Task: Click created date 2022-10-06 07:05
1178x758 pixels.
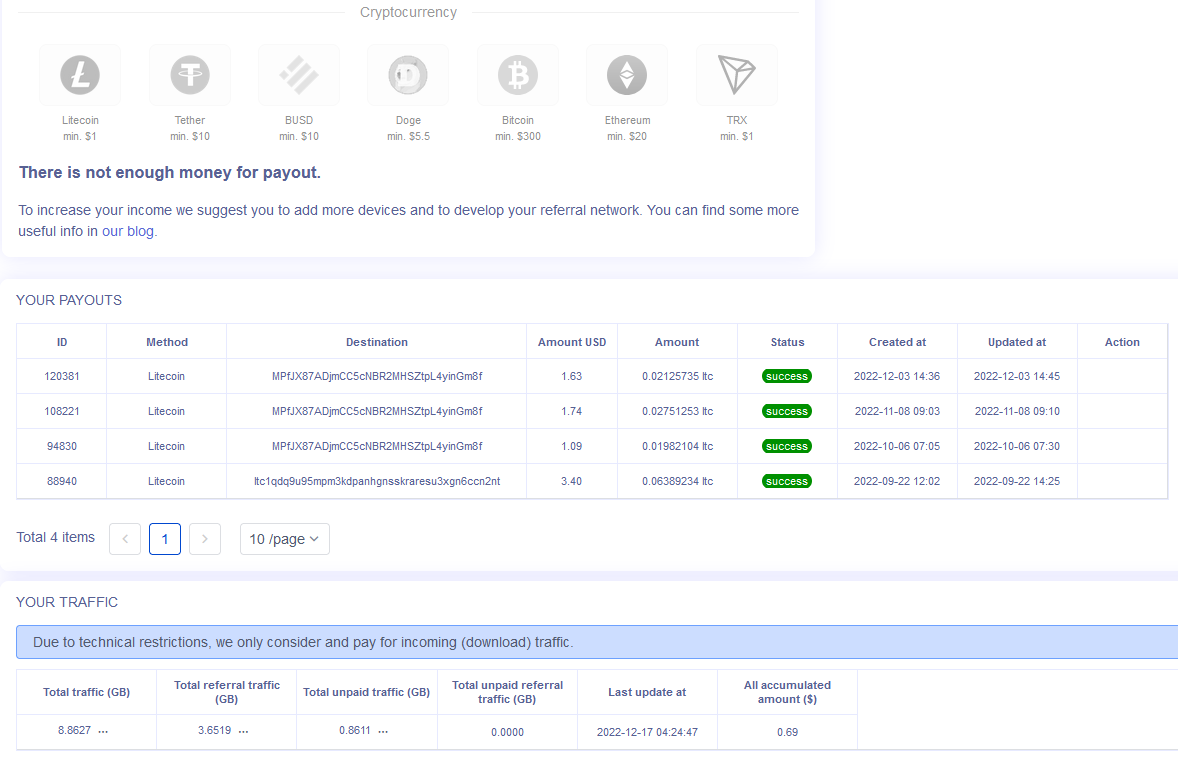Action: 896,446
